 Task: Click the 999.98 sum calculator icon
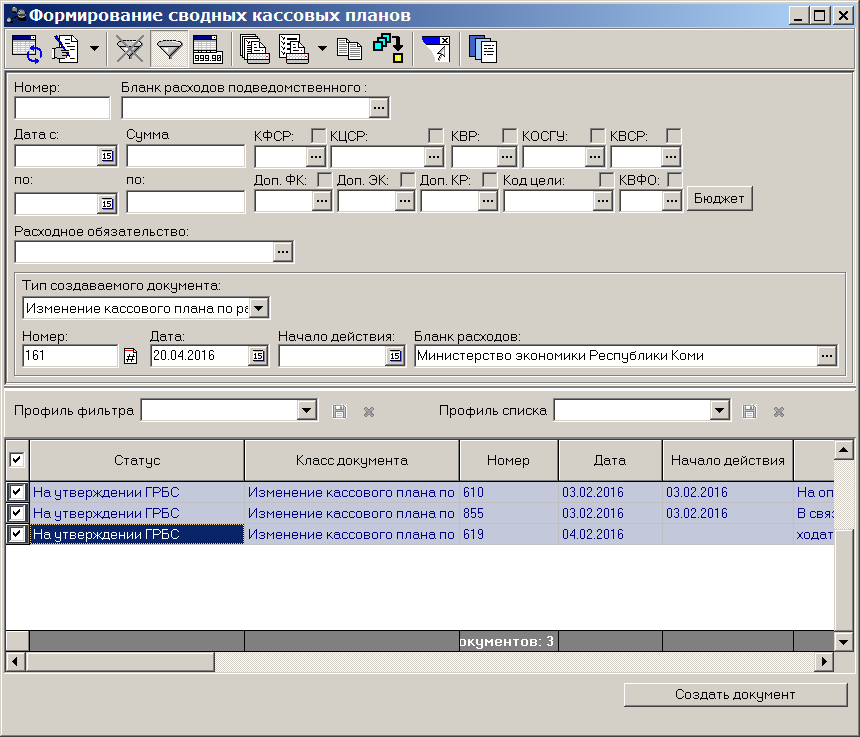[x=208, y=49]
